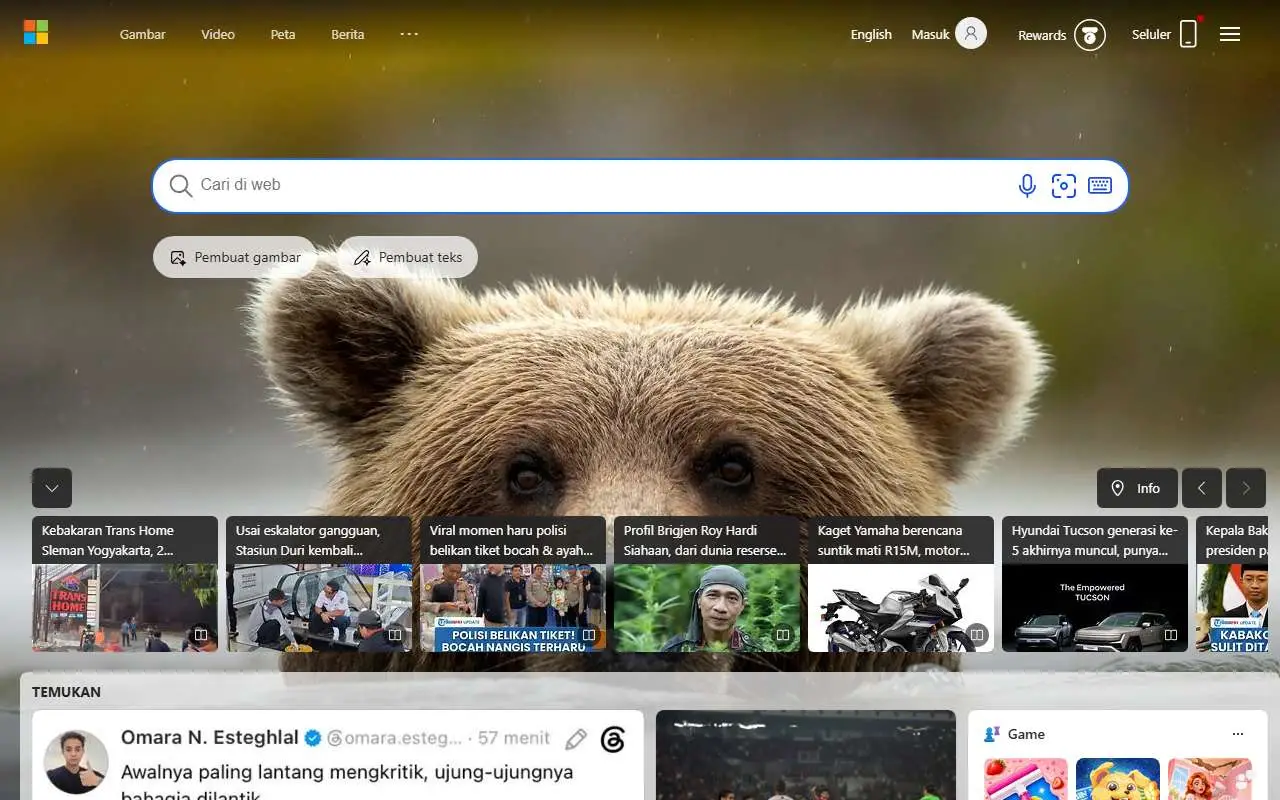Screen dimensions: 1280x800
Task: Open polisi belikan tiket bocah news card
Action: tap(513, 584)
